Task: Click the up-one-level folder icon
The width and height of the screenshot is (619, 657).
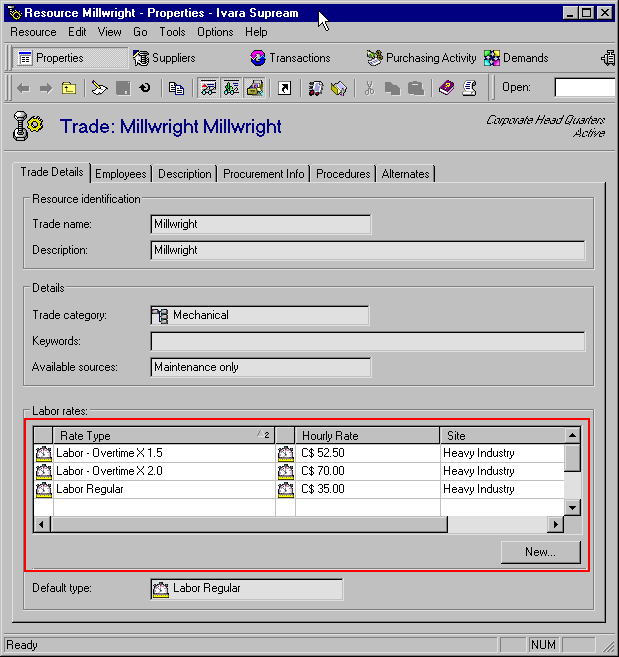Action: click(69, 88)
